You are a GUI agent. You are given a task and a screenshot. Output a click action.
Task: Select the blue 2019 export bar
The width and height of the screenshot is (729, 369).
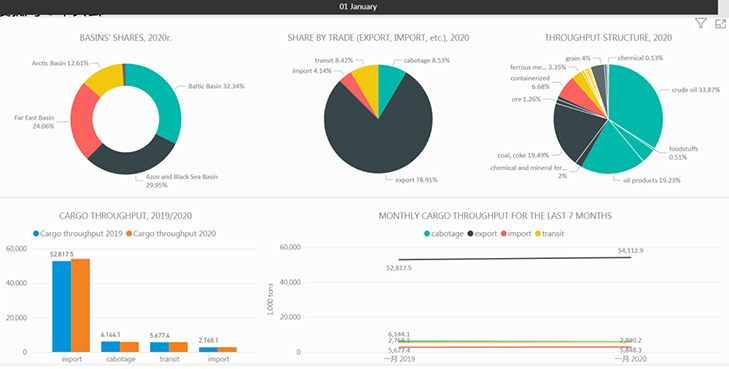[x=61, y=306]
